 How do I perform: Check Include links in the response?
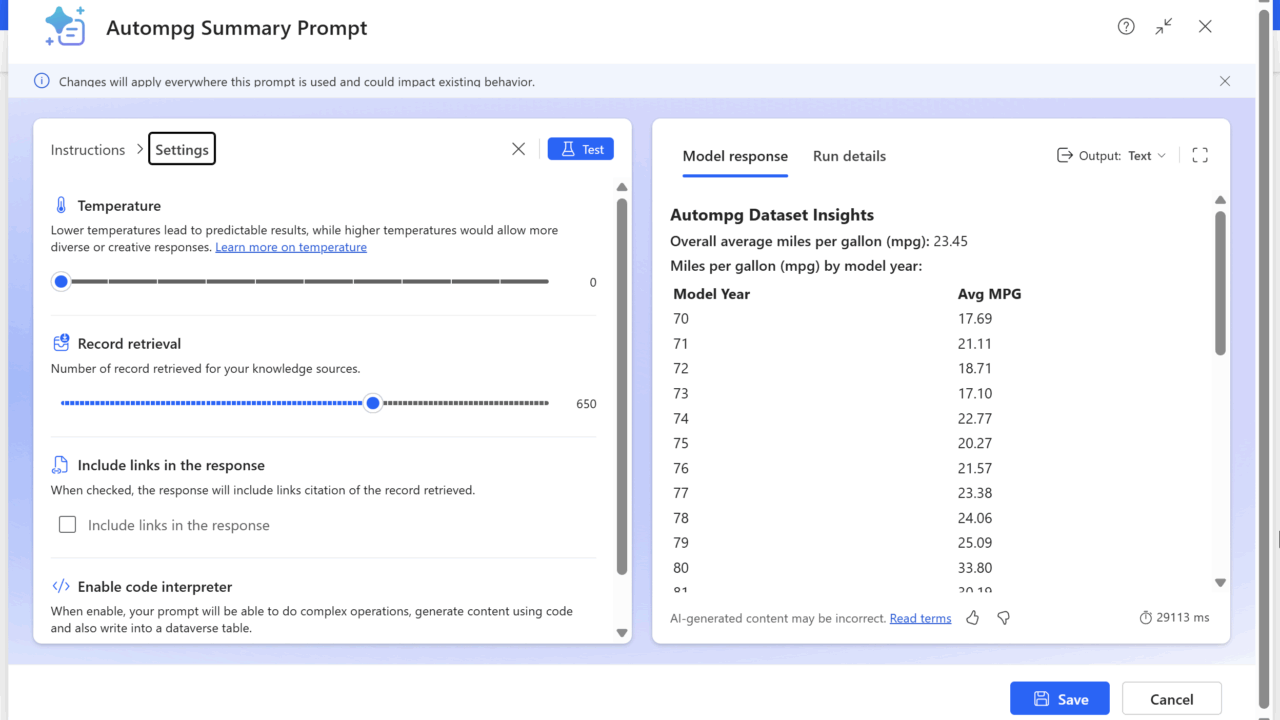pos(68,525)
